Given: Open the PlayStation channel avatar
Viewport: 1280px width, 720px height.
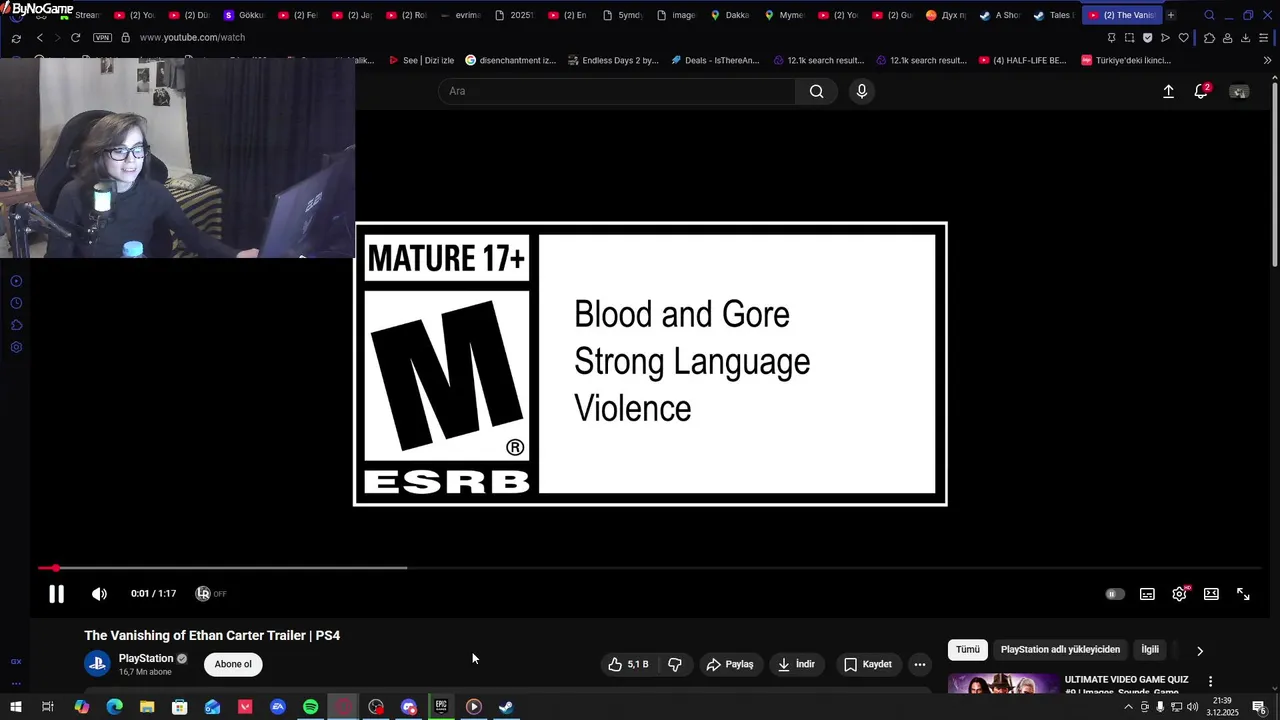Looking at the screenshot, I should (97, 664).
